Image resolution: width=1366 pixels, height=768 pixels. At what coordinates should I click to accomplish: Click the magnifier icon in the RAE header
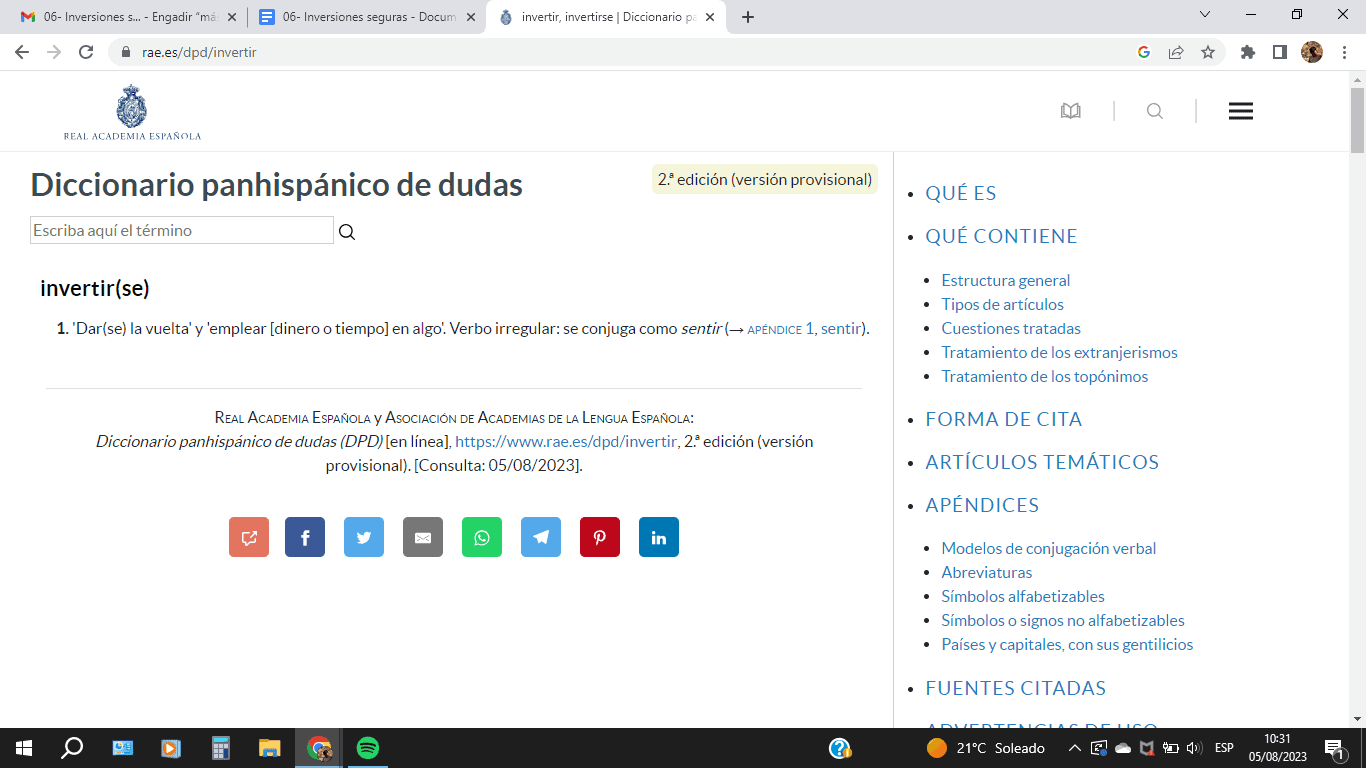click(x=1155, y=111)
